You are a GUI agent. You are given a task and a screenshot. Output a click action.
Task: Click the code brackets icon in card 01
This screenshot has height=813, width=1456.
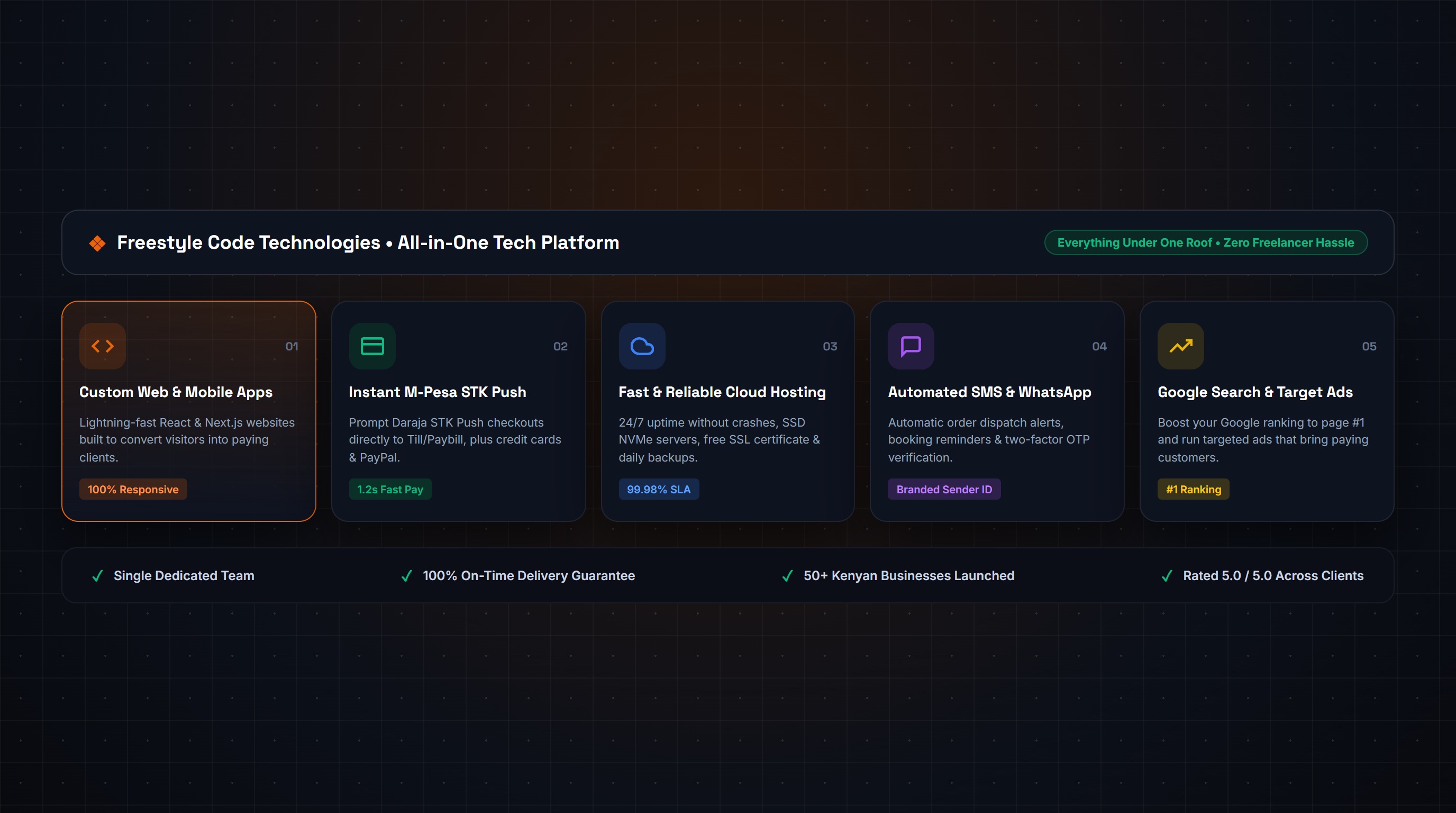(102, 346)
